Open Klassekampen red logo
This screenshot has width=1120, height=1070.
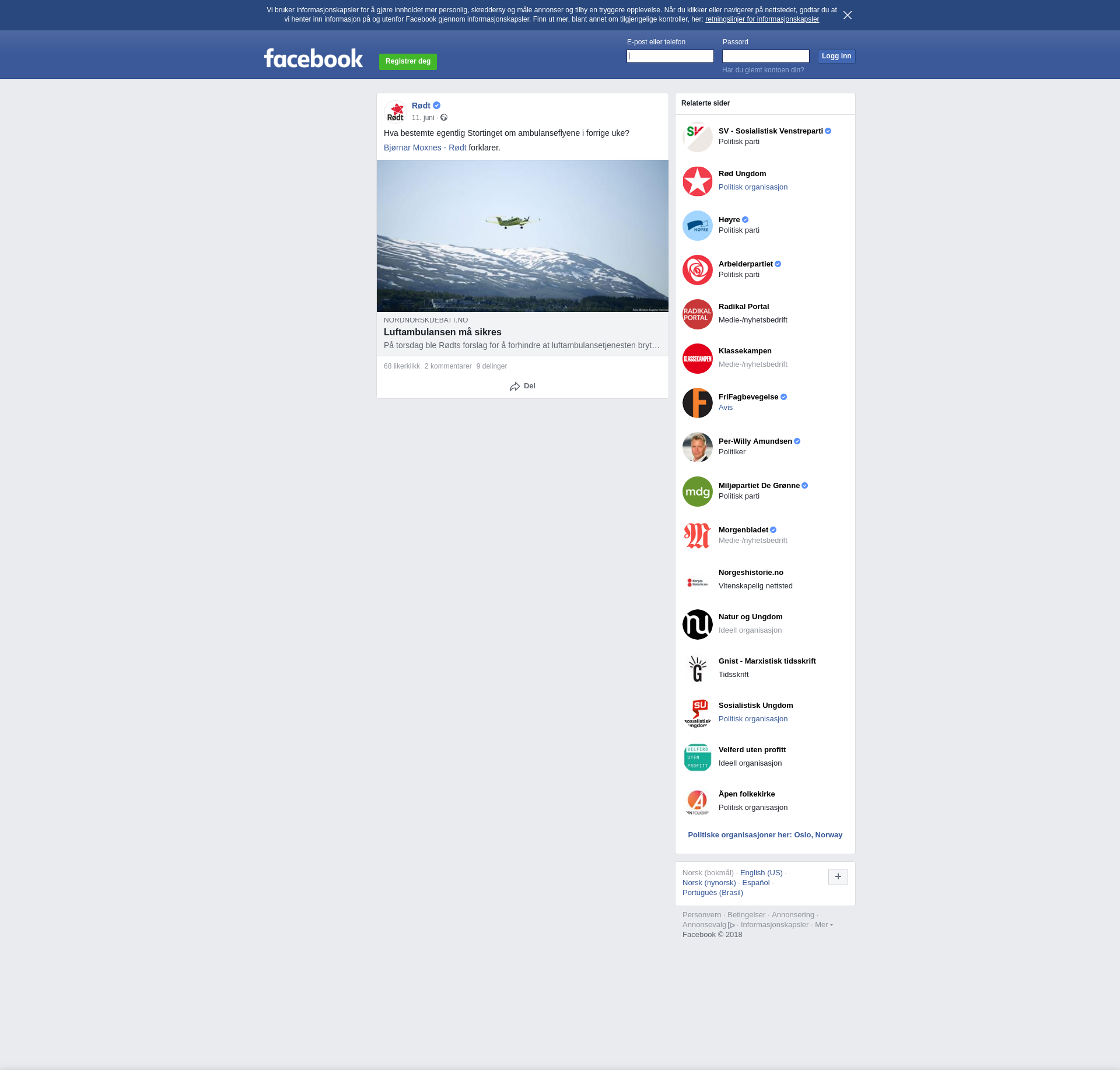[698, 359]
